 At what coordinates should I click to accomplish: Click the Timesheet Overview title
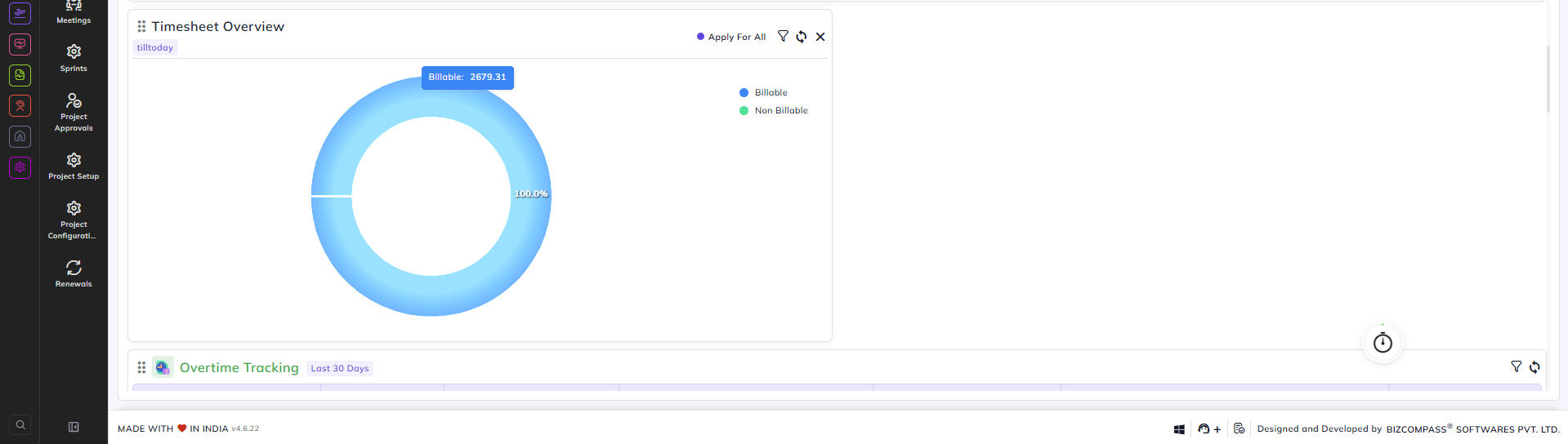pyautogui.click(x=218, y=26)
